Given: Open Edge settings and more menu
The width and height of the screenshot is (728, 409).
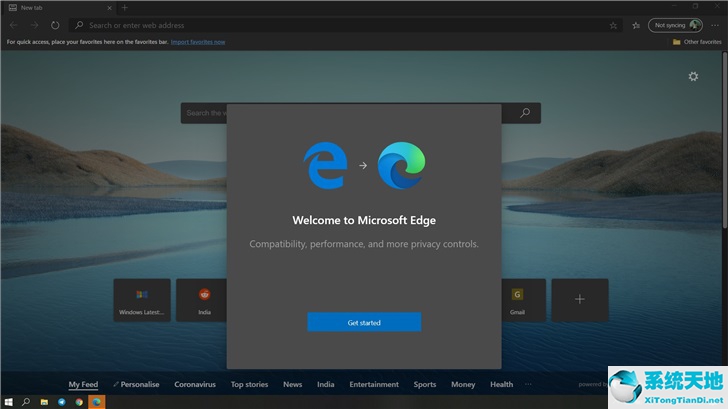Looking at the screenshot, I should coord(715,26).
